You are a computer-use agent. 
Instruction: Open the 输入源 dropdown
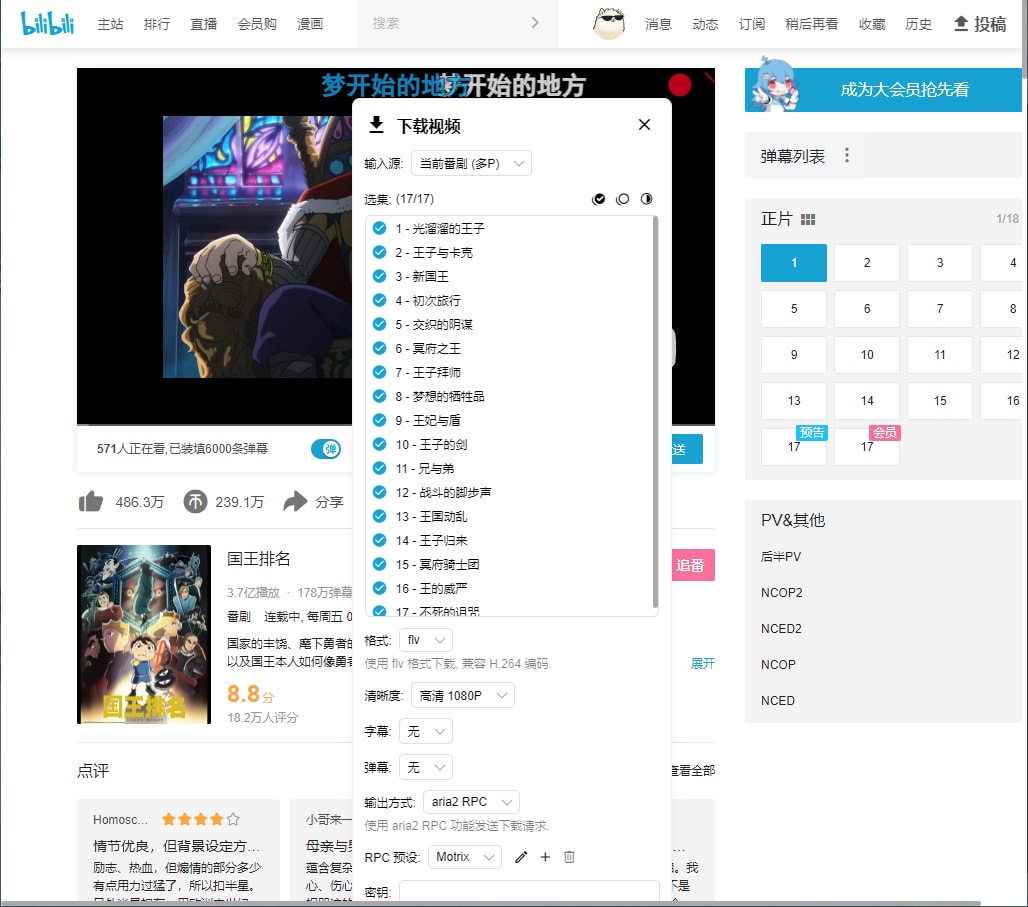(x=471, y=163)
